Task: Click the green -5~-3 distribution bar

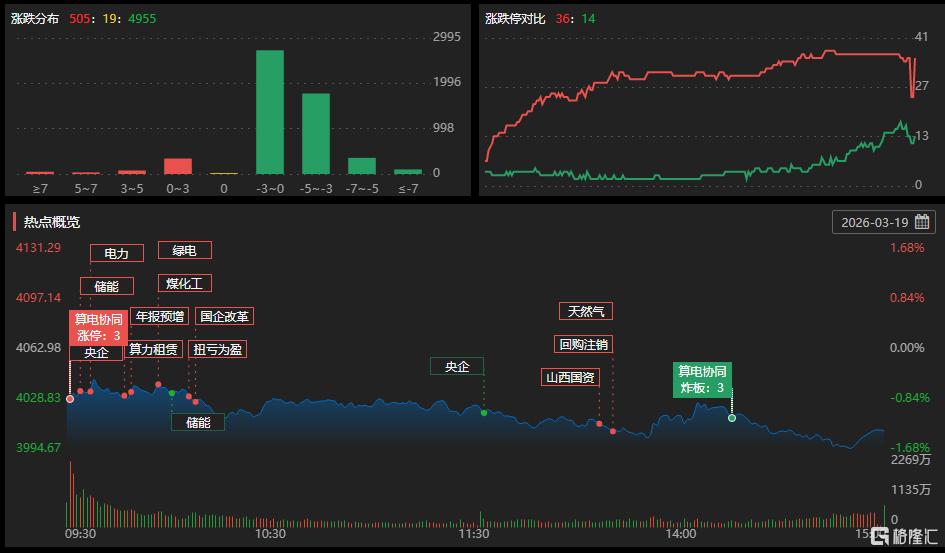Action: [316, 134]
